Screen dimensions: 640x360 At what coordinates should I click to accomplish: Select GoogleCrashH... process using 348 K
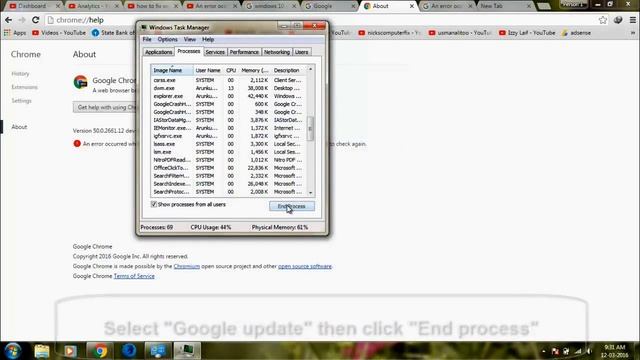[x=229, y=112]
